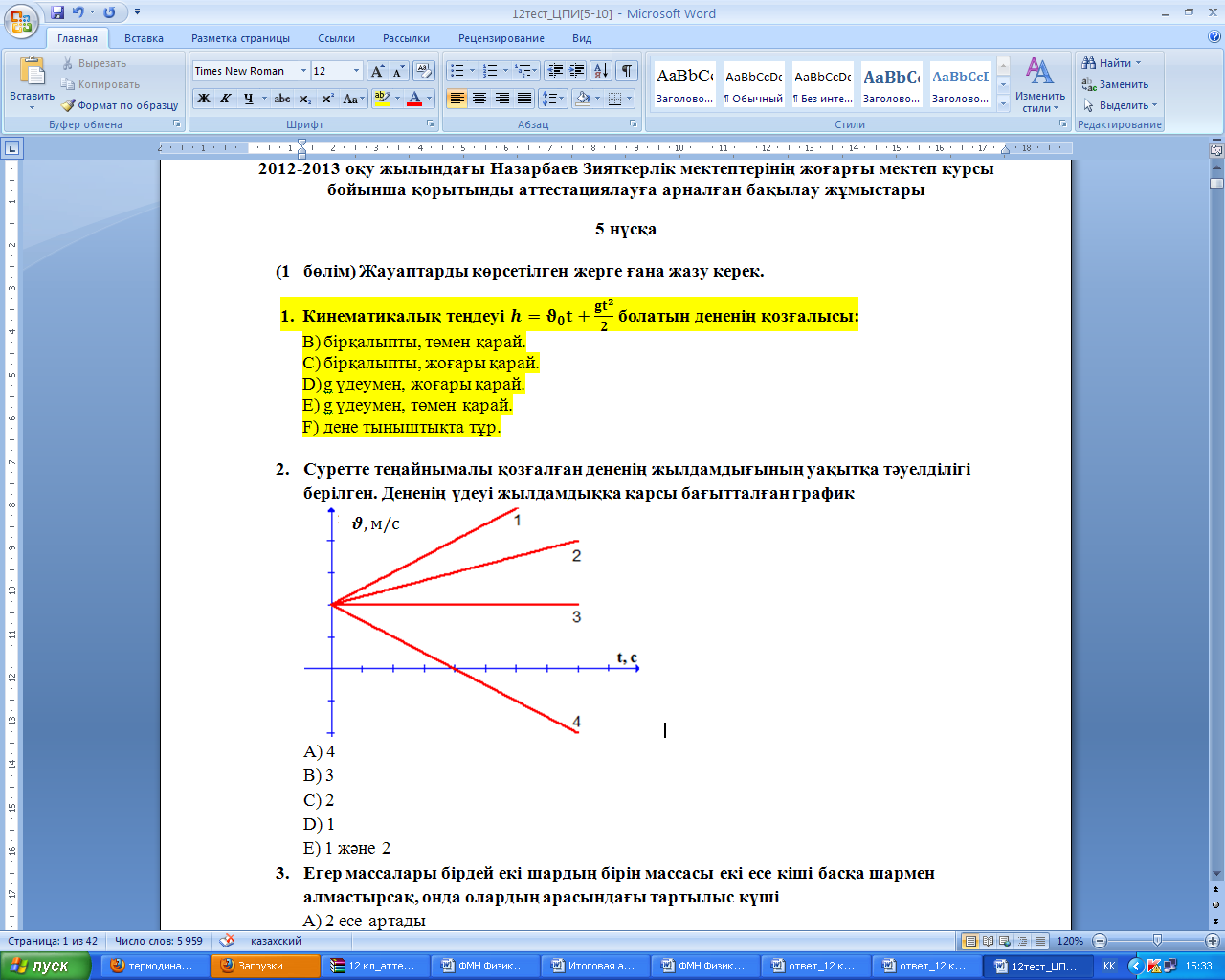Increase the paragraph indent
Screen dimensions: 1225x980
pyautogui.click(x=576, y=71)
